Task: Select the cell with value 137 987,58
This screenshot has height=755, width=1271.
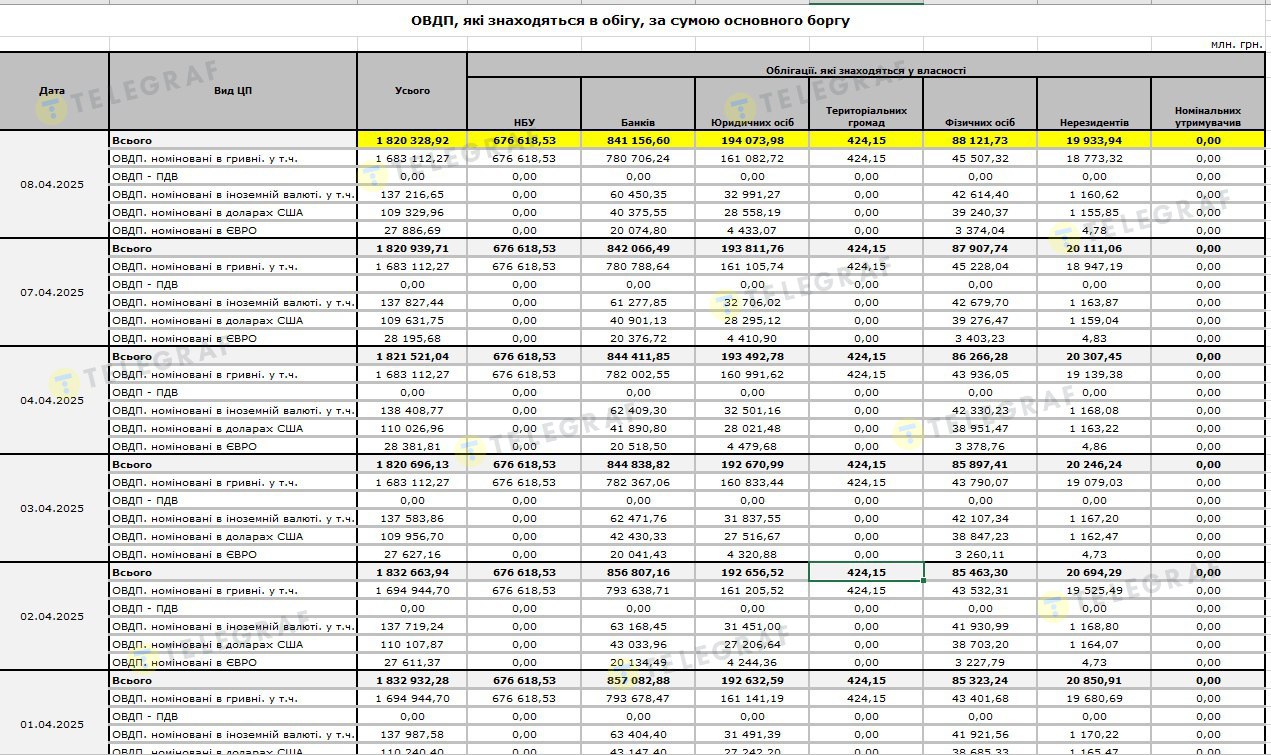Action: [412, 734]
